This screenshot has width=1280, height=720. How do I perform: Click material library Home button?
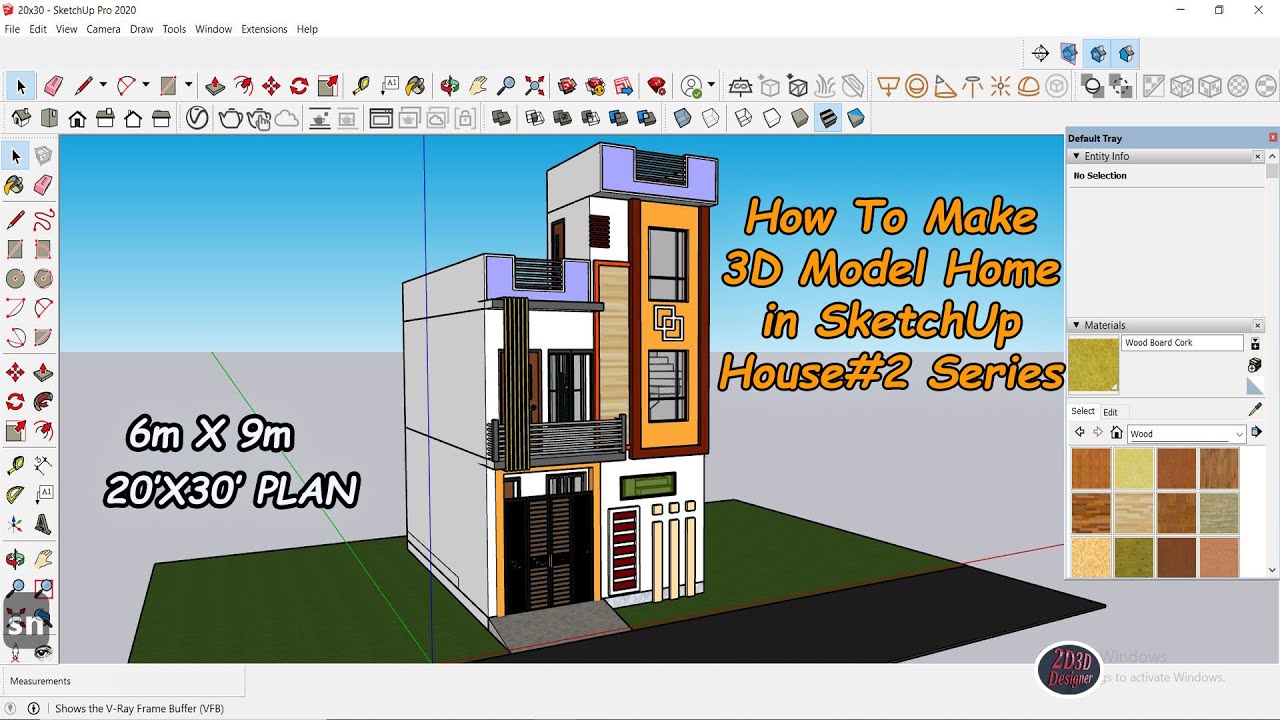click(x=1117, y=433)
